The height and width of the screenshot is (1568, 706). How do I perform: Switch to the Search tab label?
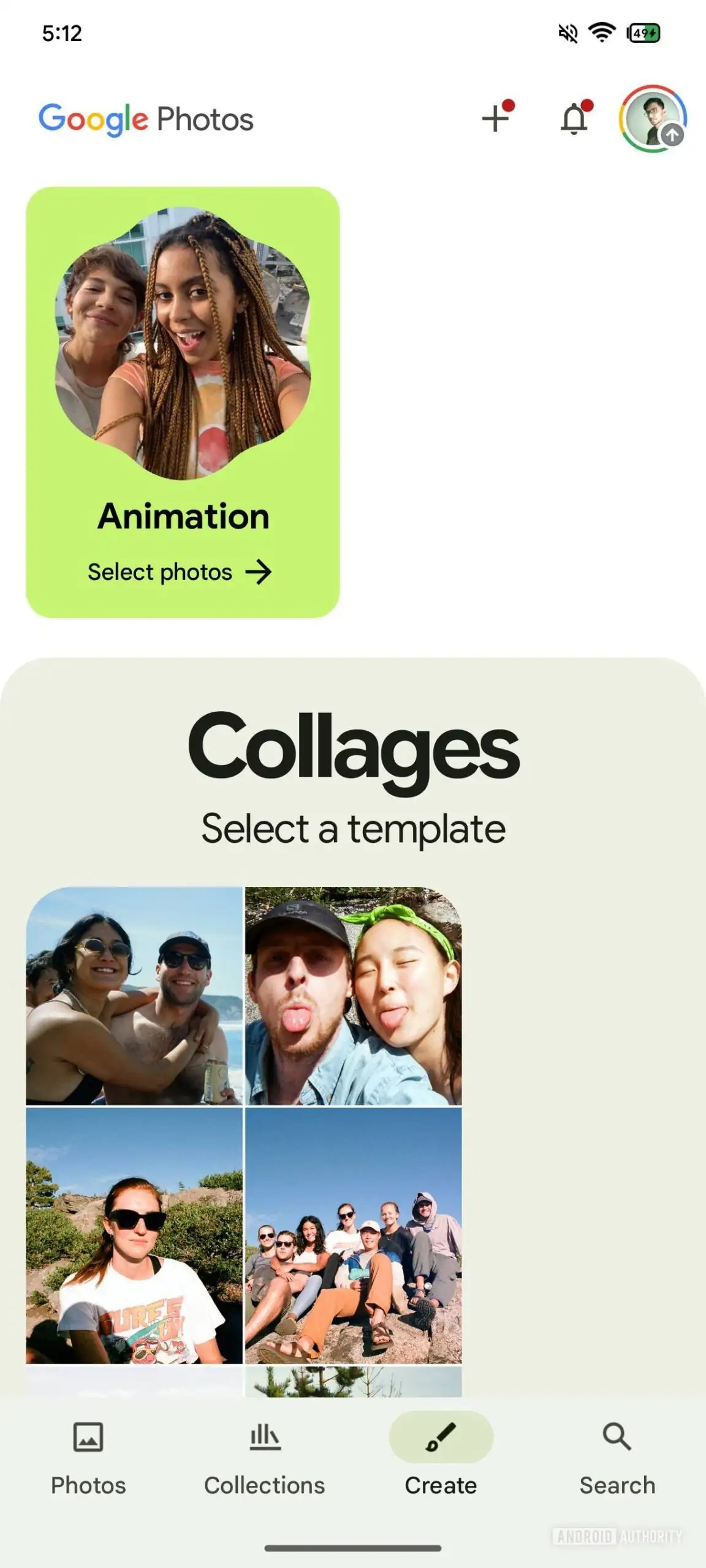pos(617,1485)
